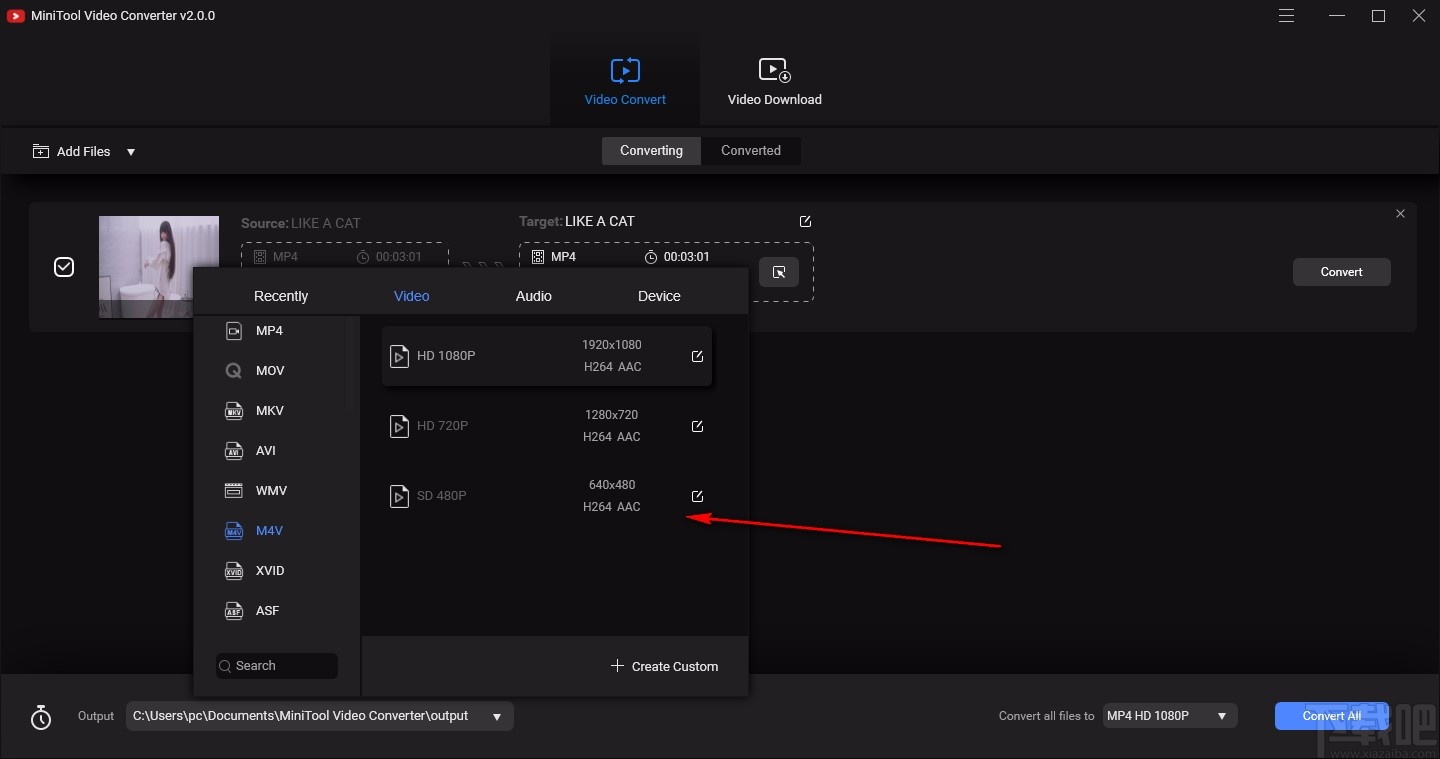Switch to the Converted tab
1440x759 pixels.
751,151
